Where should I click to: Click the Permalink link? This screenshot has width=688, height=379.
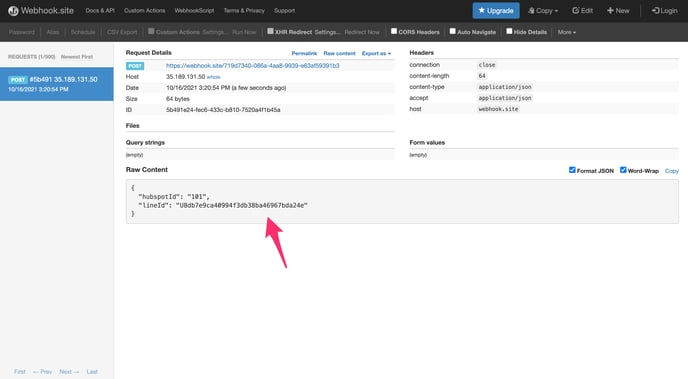(x=304, y=53)
